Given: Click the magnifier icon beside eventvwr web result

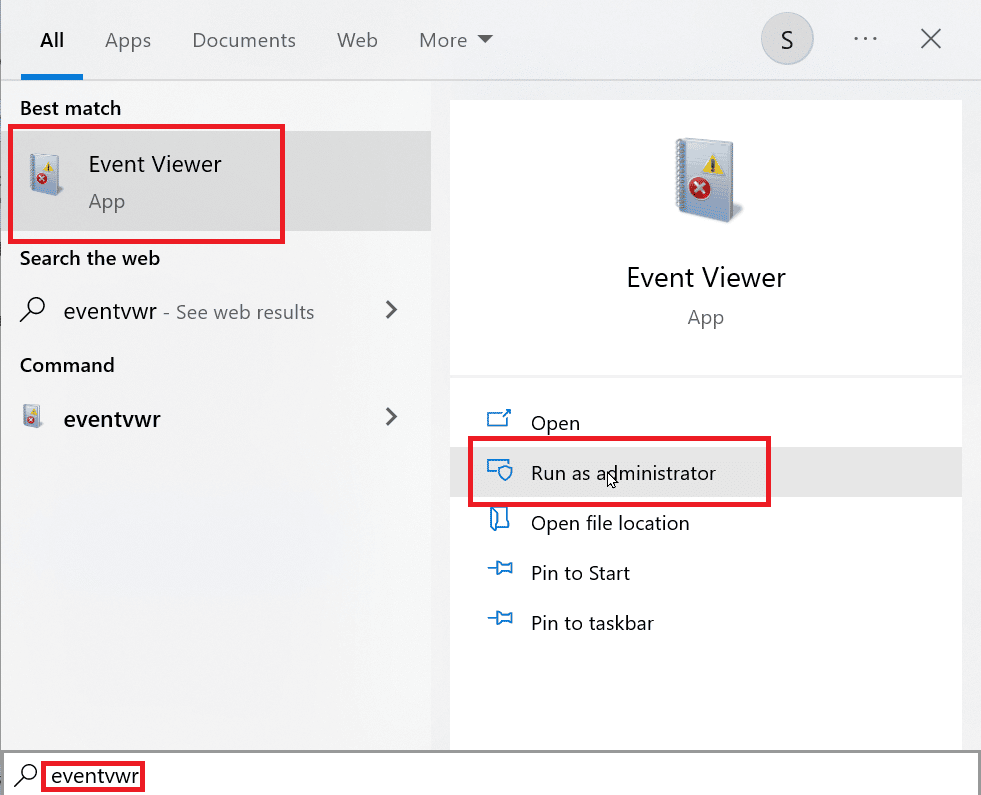Looking at the screenshot, I should tap(32, 310).
